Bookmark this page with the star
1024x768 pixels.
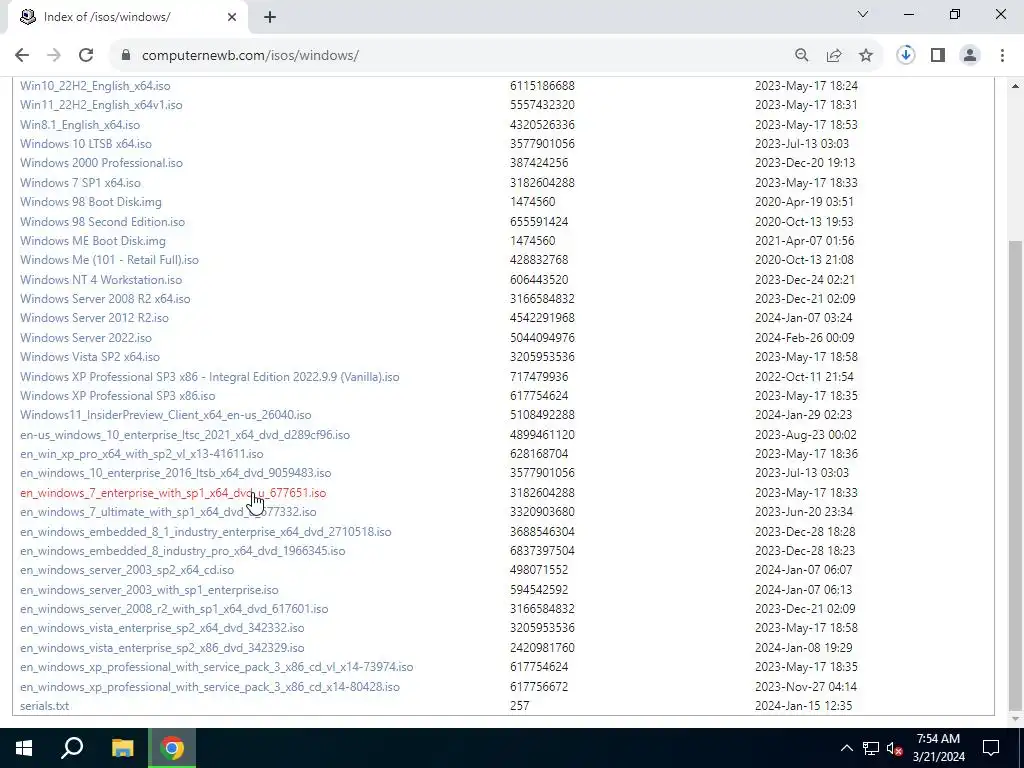pos(866,56)
